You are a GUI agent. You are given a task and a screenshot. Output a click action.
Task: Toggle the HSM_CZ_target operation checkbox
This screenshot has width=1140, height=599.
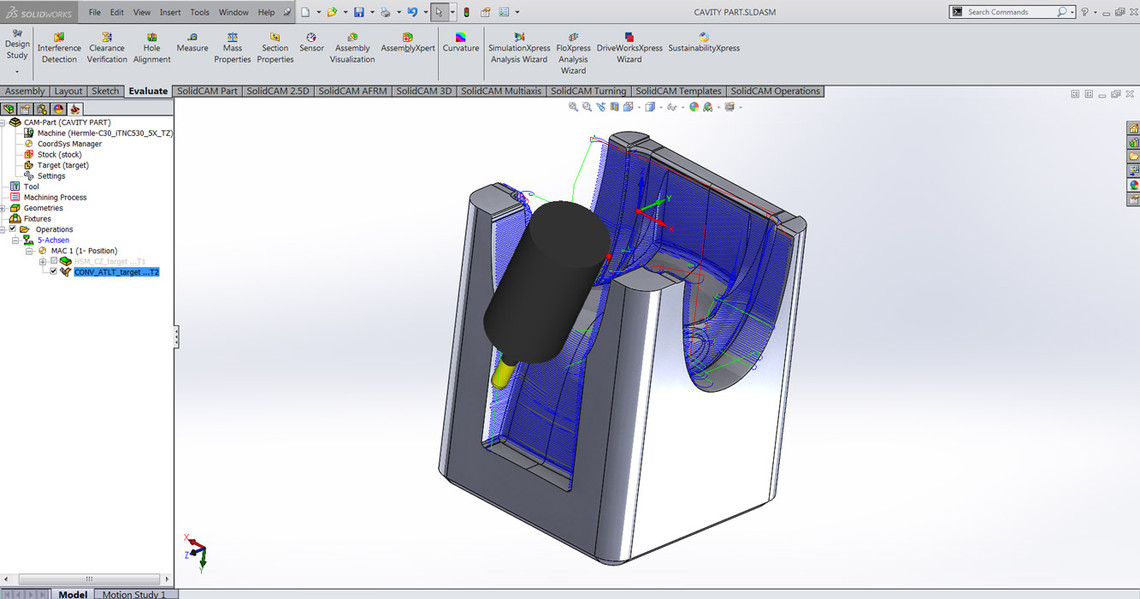[53, 261]
